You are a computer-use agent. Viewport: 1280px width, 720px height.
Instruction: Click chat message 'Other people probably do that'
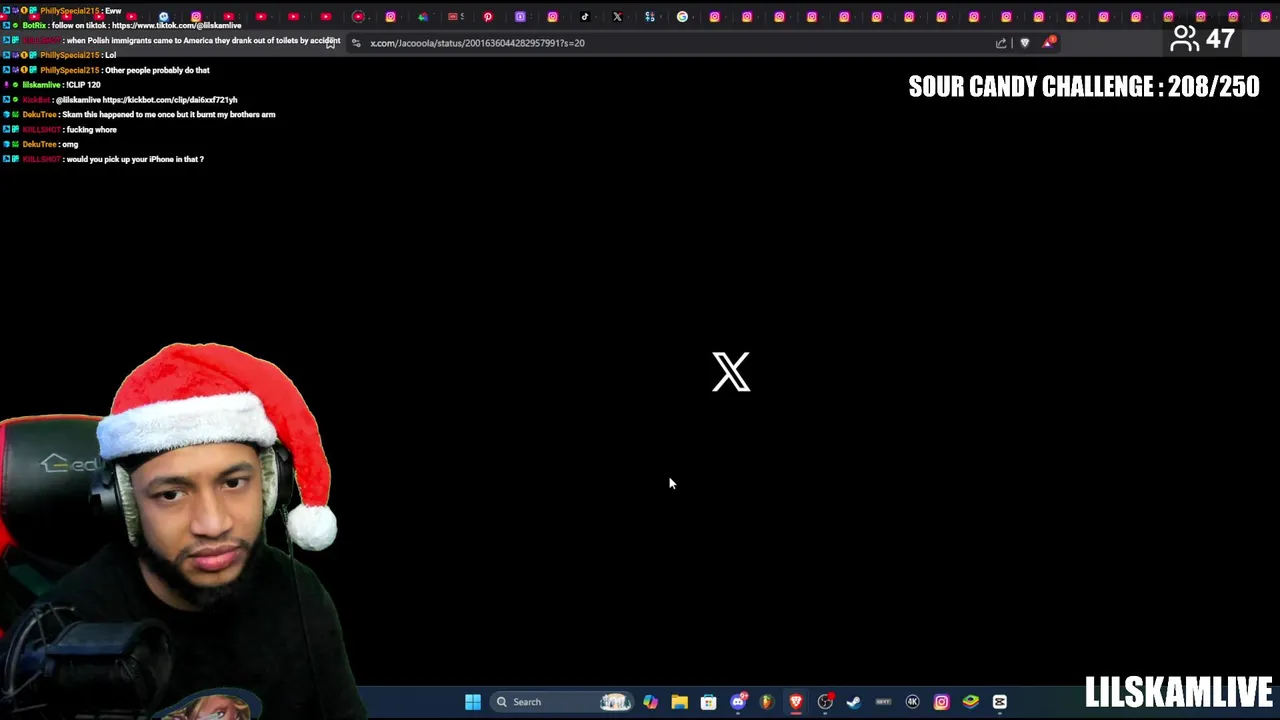[x=157, y=70]
